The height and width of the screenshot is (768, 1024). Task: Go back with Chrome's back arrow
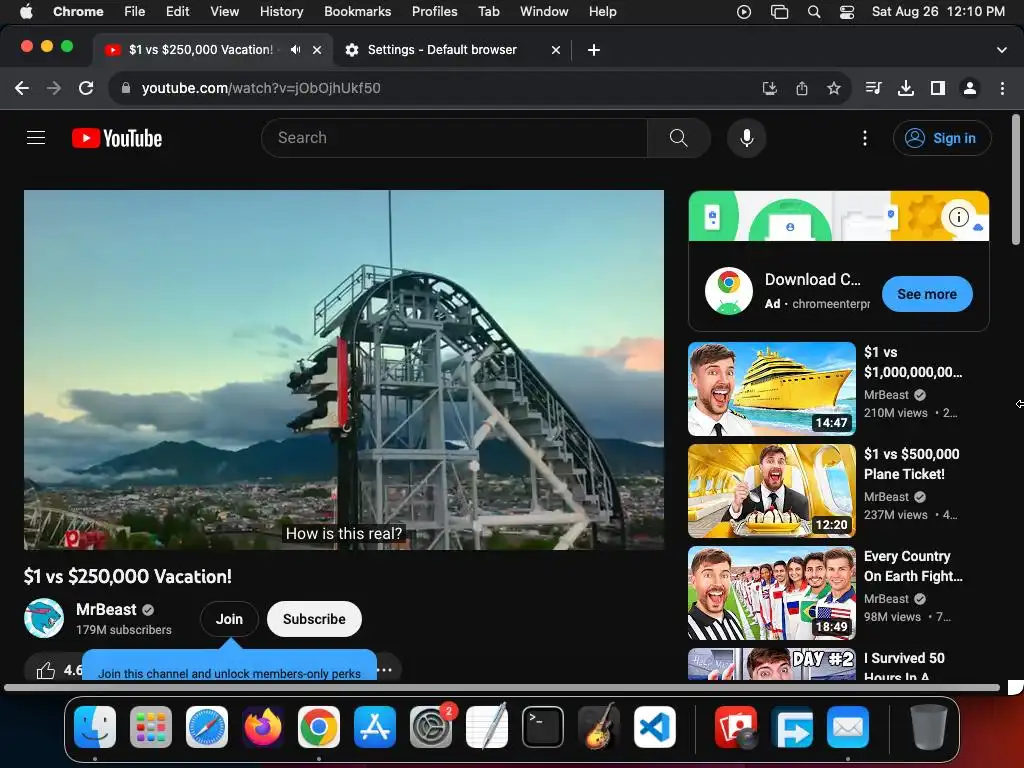click(22, 88)
